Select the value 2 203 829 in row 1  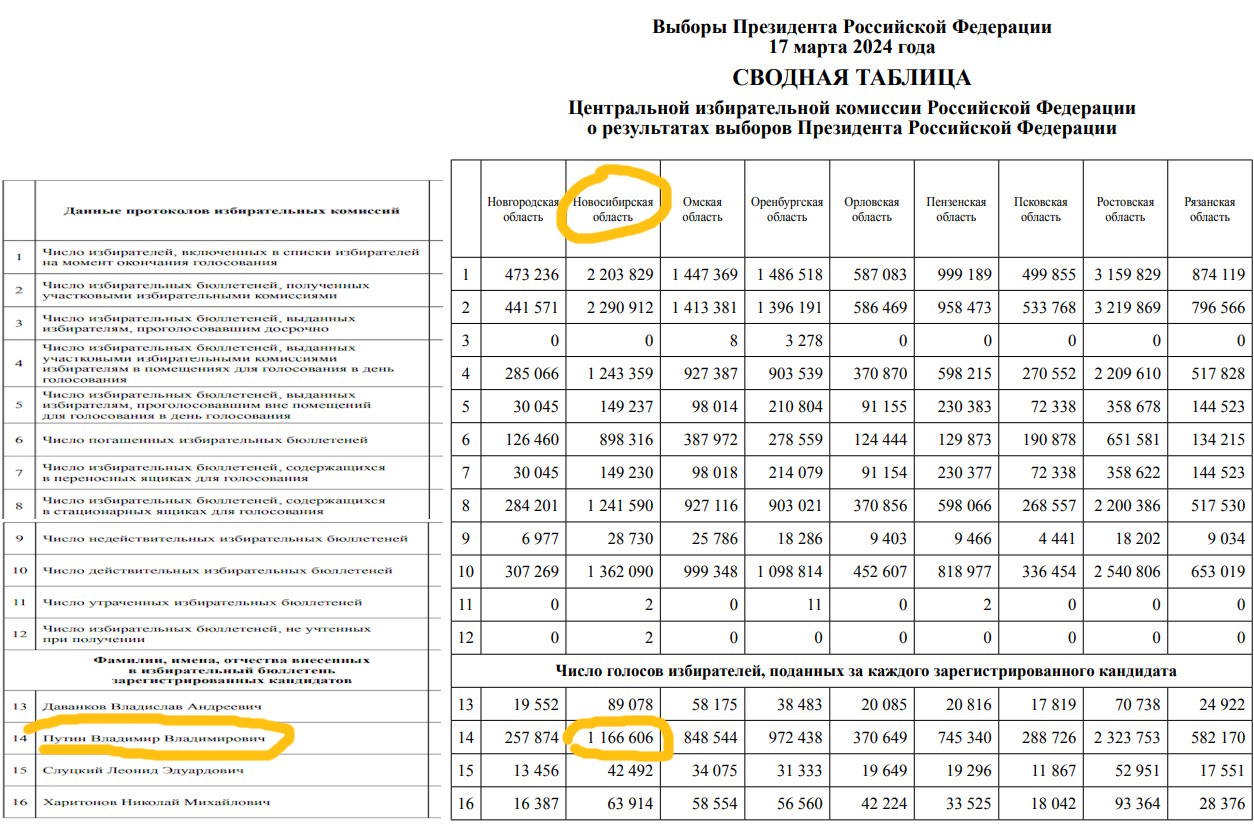pos(613,275)
